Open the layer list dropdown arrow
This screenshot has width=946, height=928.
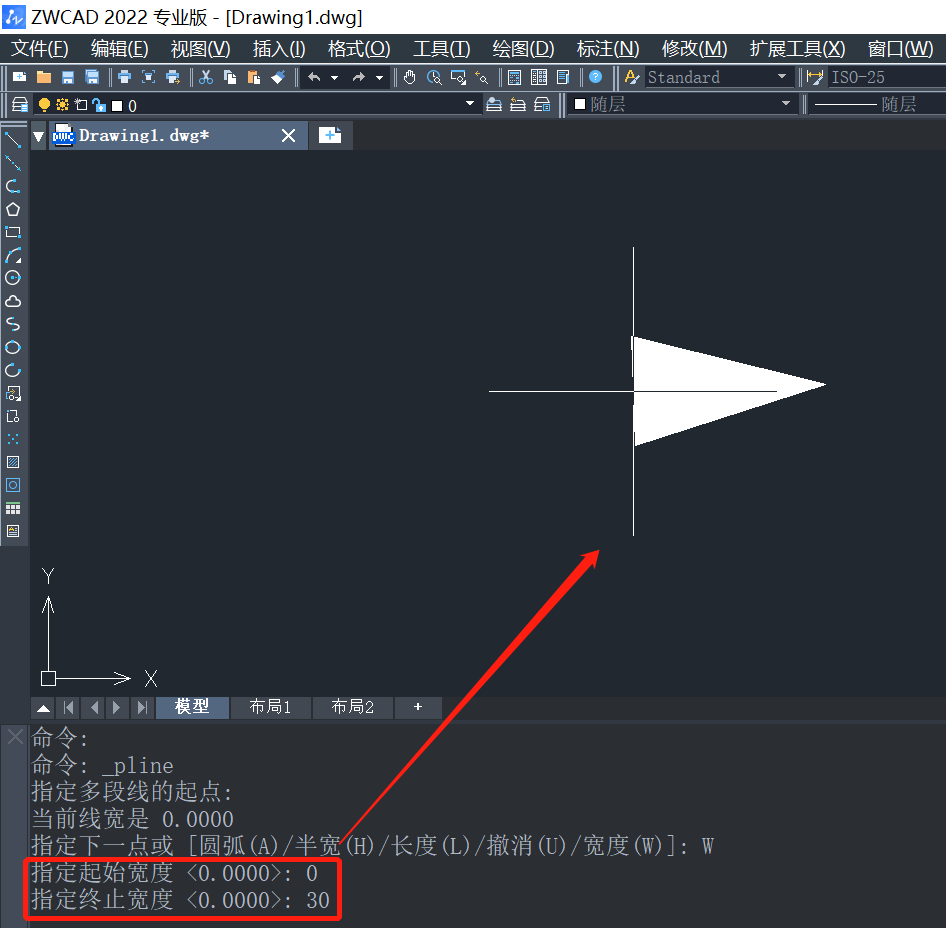[470, 104]
